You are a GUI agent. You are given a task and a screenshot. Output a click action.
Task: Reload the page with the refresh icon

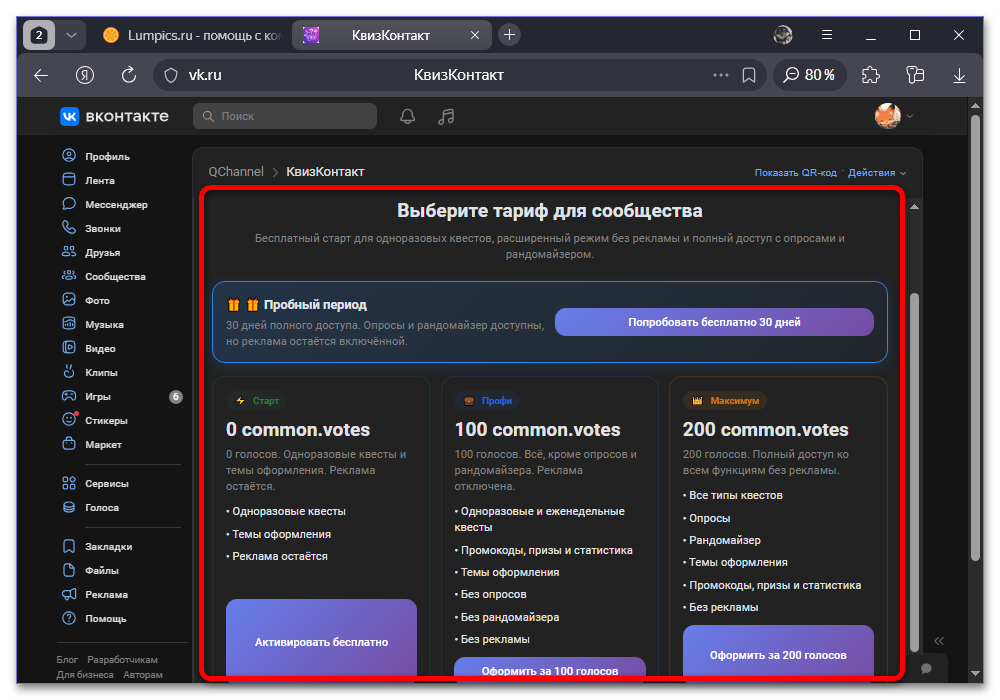point(129,75)
